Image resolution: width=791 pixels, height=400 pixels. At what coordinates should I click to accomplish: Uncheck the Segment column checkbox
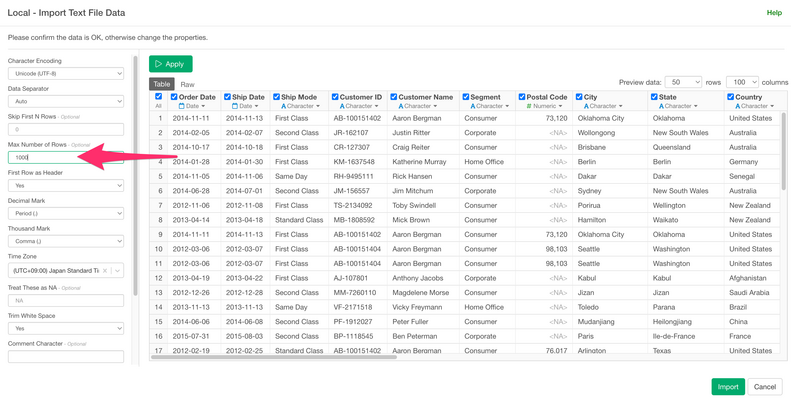pyautogui.click(x=466, y=97)
